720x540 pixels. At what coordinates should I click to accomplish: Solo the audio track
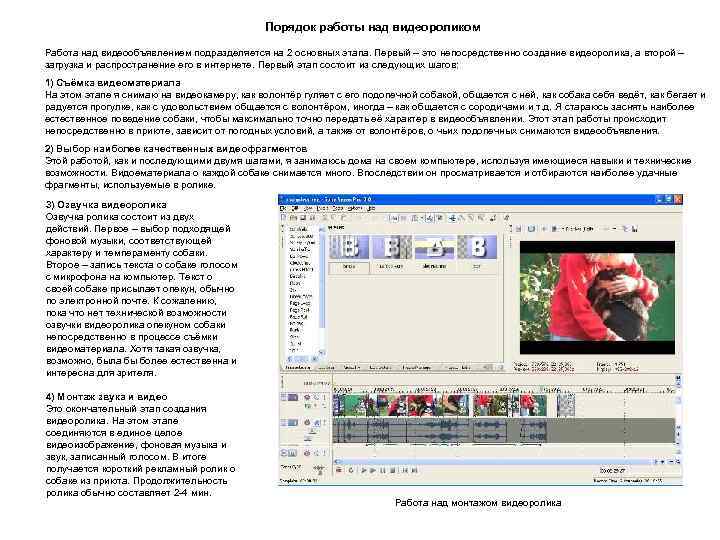click(x=325, y=422)
